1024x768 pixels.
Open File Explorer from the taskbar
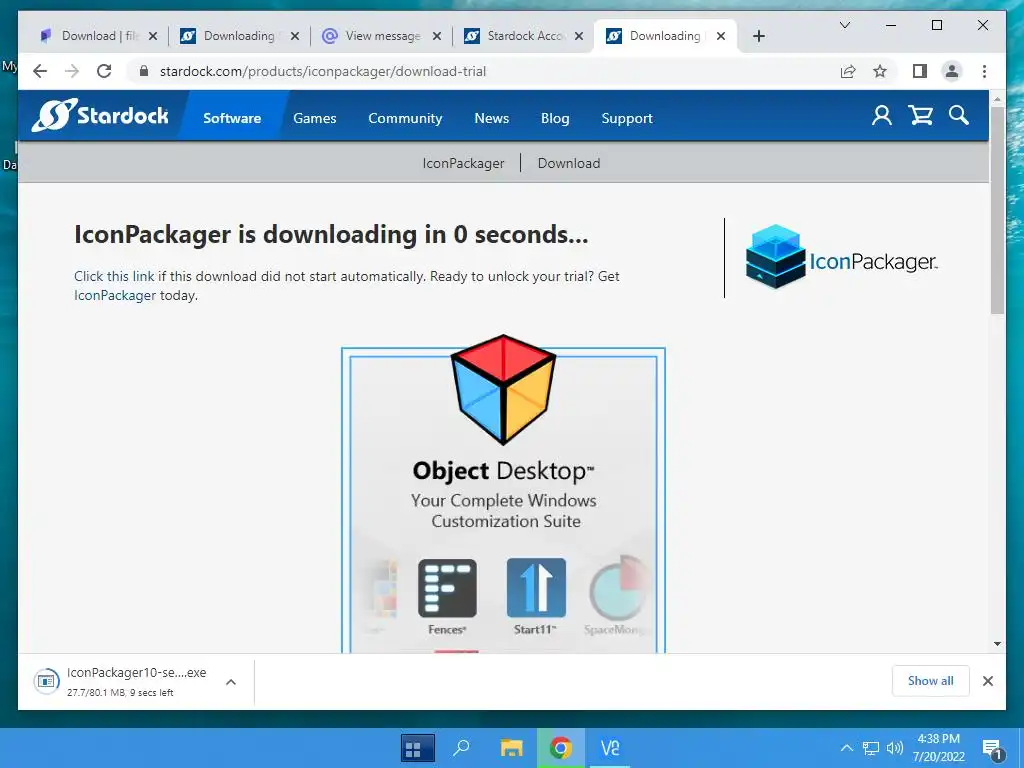[511, 748]
